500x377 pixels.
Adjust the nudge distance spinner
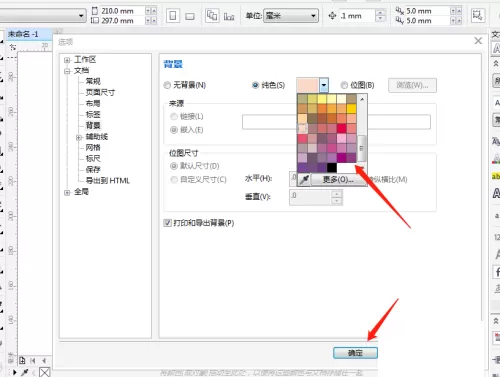pyautogui.click(x=380, y=16)
